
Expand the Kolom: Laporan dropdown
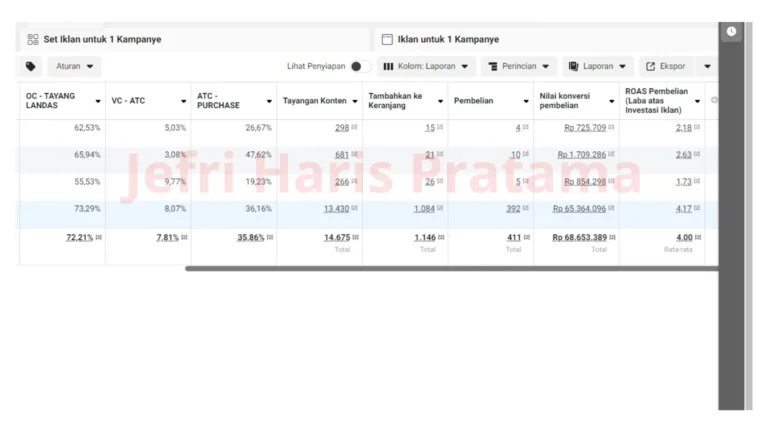[x=426, y=67]
